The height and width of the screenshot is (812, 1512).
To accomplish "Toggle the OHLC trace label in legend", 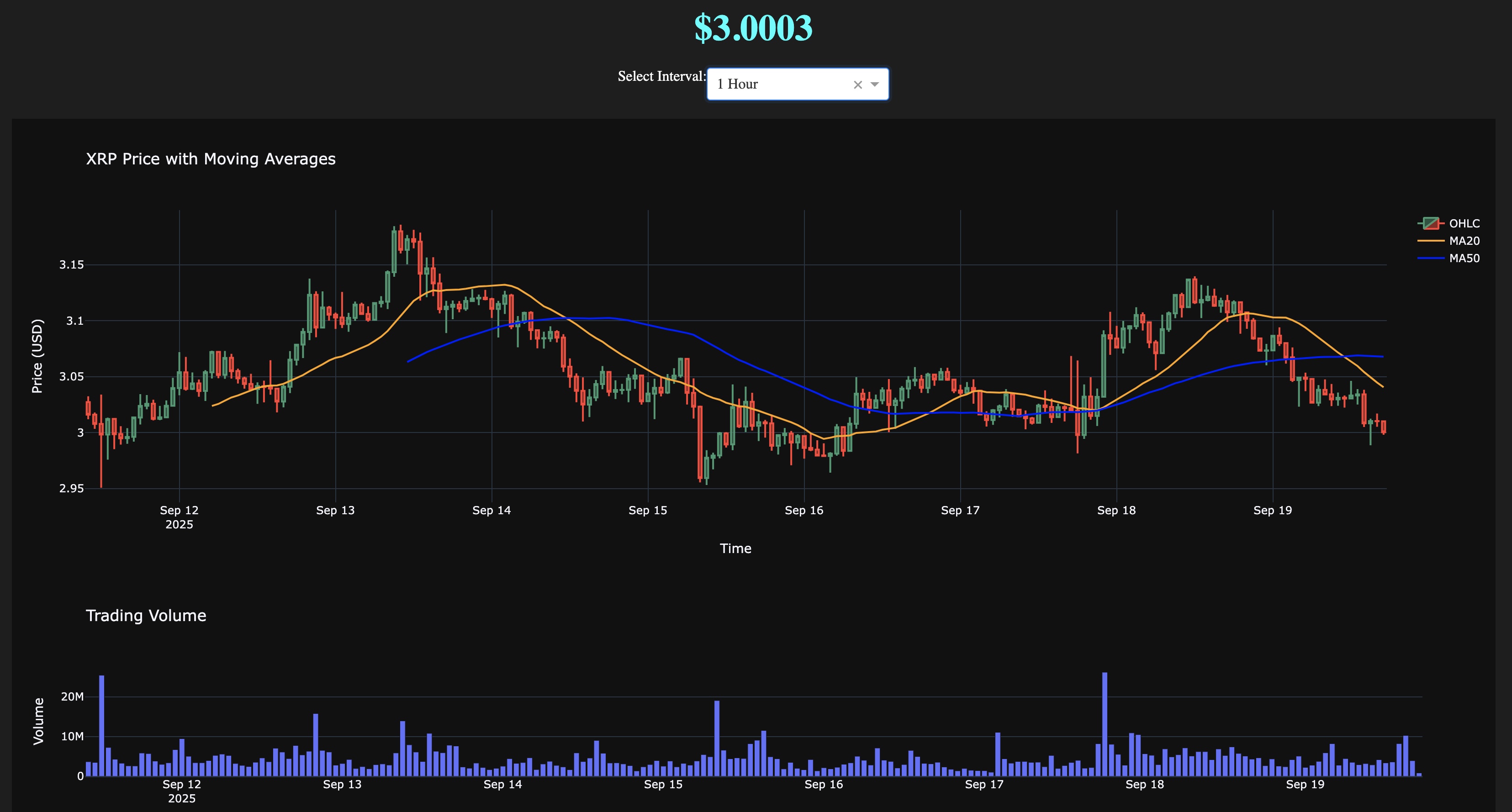I will (1464, 223).
